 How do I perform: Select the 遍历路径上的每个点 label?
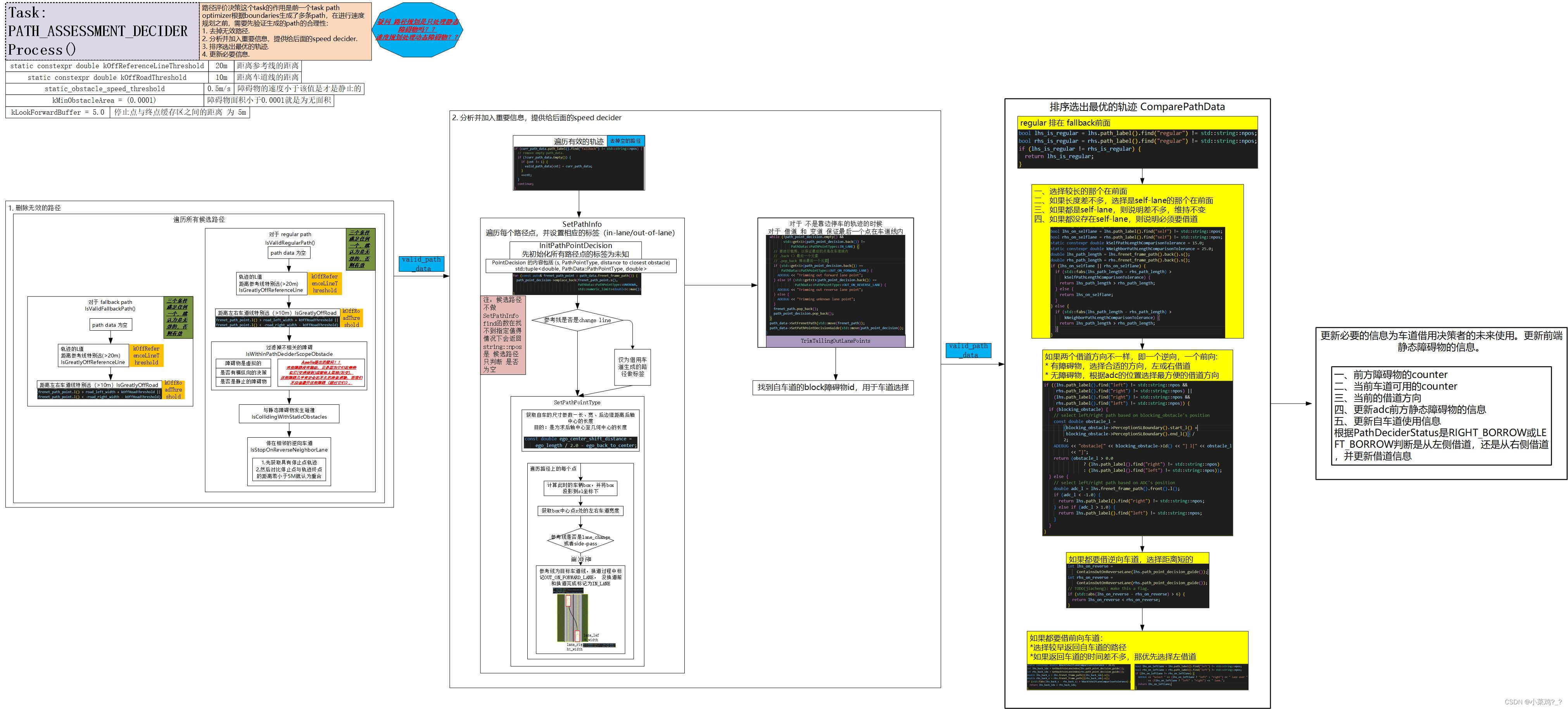point(553,469)
